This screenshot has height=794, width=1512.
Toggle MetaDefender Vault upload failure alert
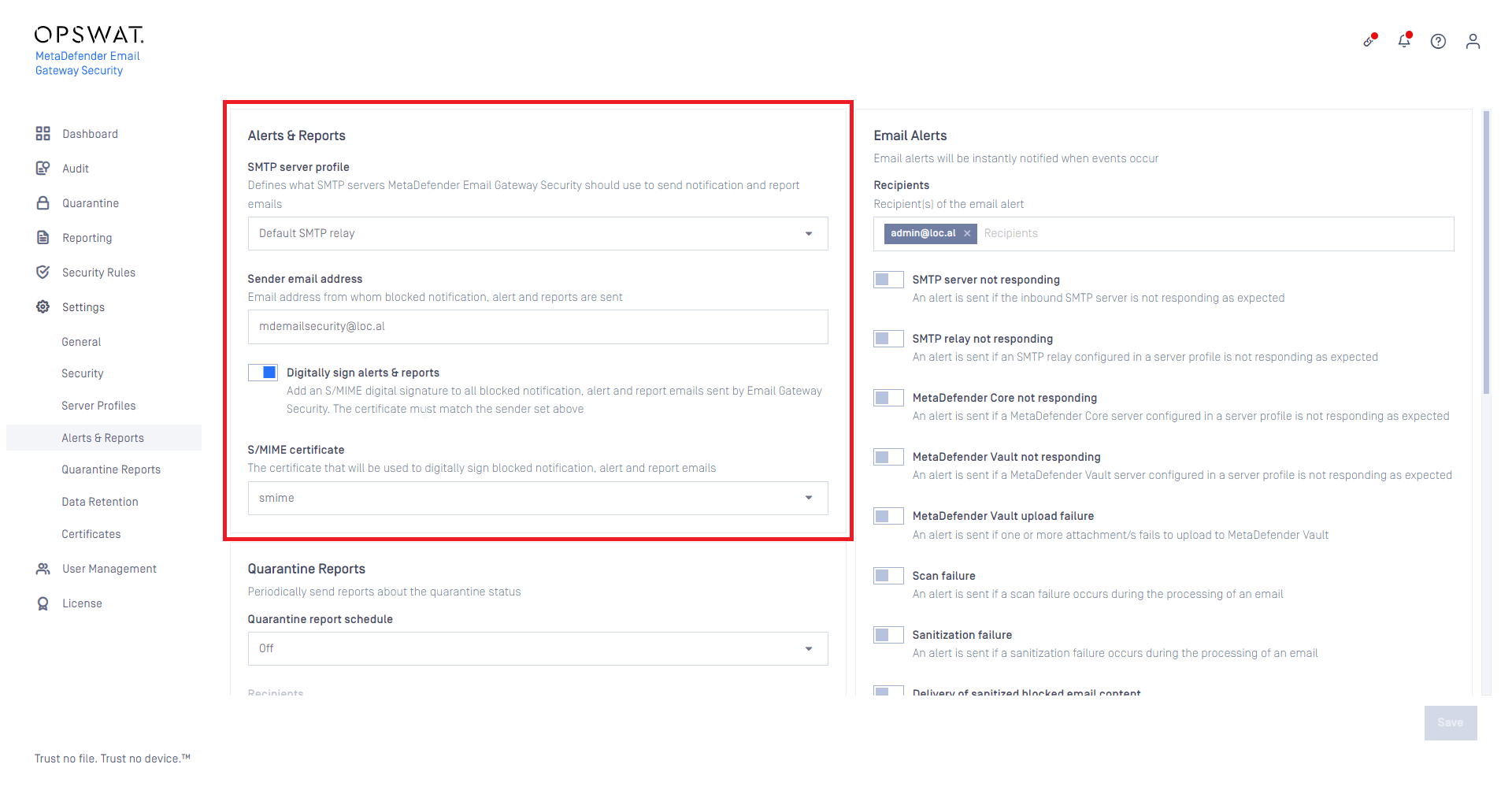tap(888, 516)
